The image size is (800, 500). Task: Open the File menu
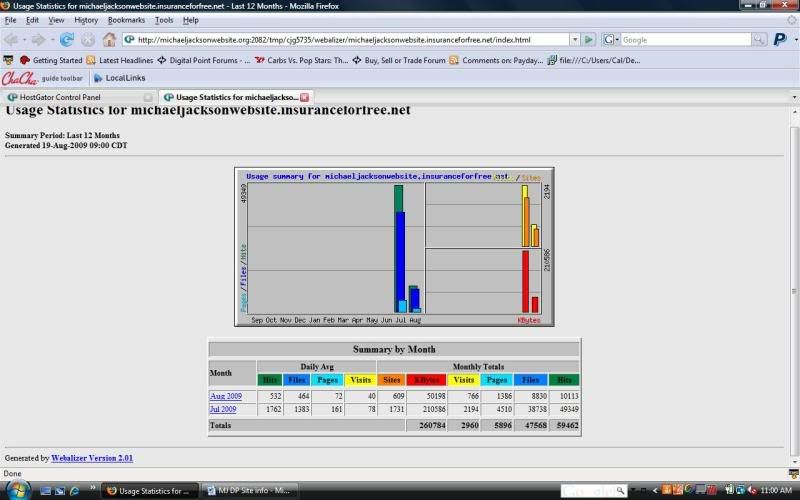[x=10, y=20]
